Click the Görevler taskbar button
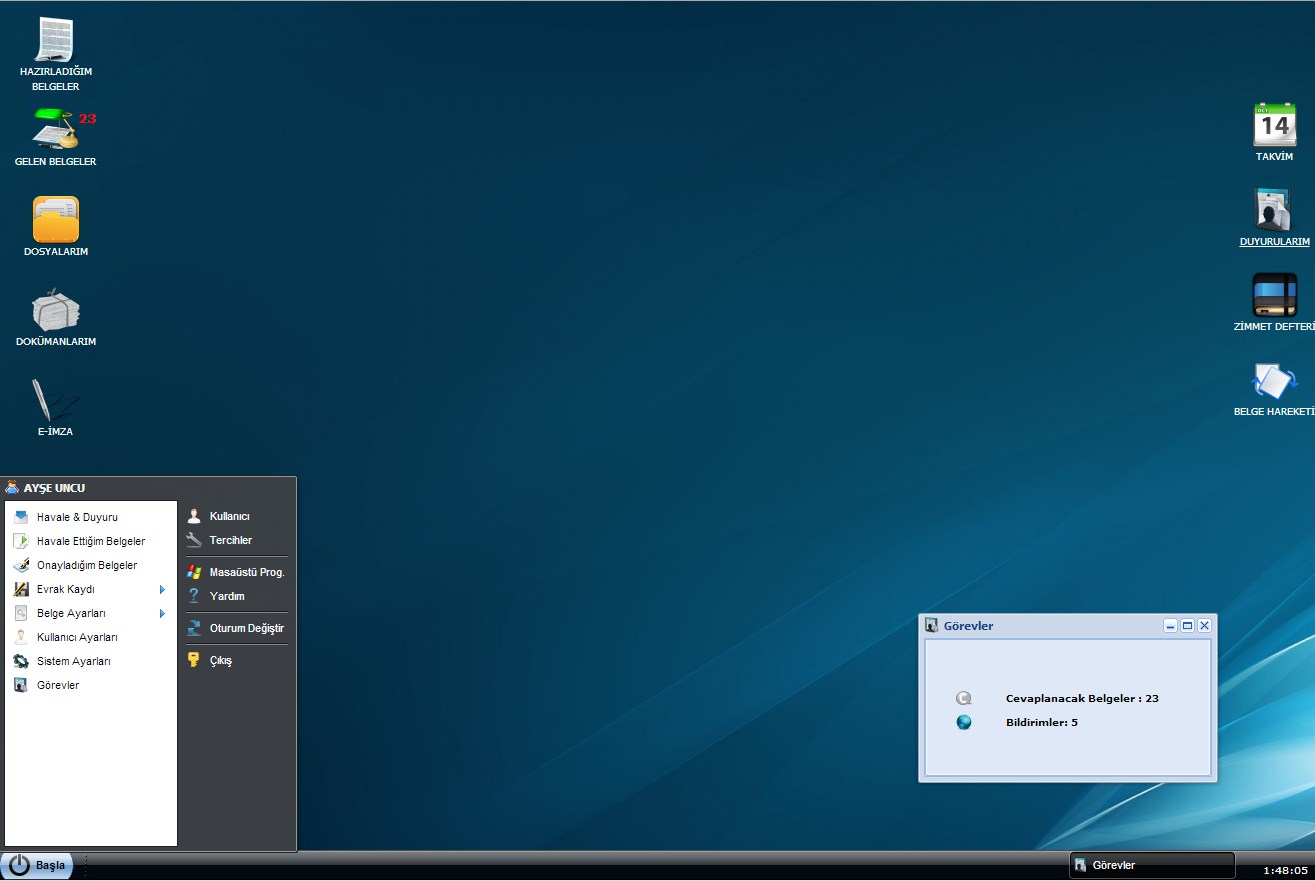The image size is (1315, 881). [x=1152, y=865]
